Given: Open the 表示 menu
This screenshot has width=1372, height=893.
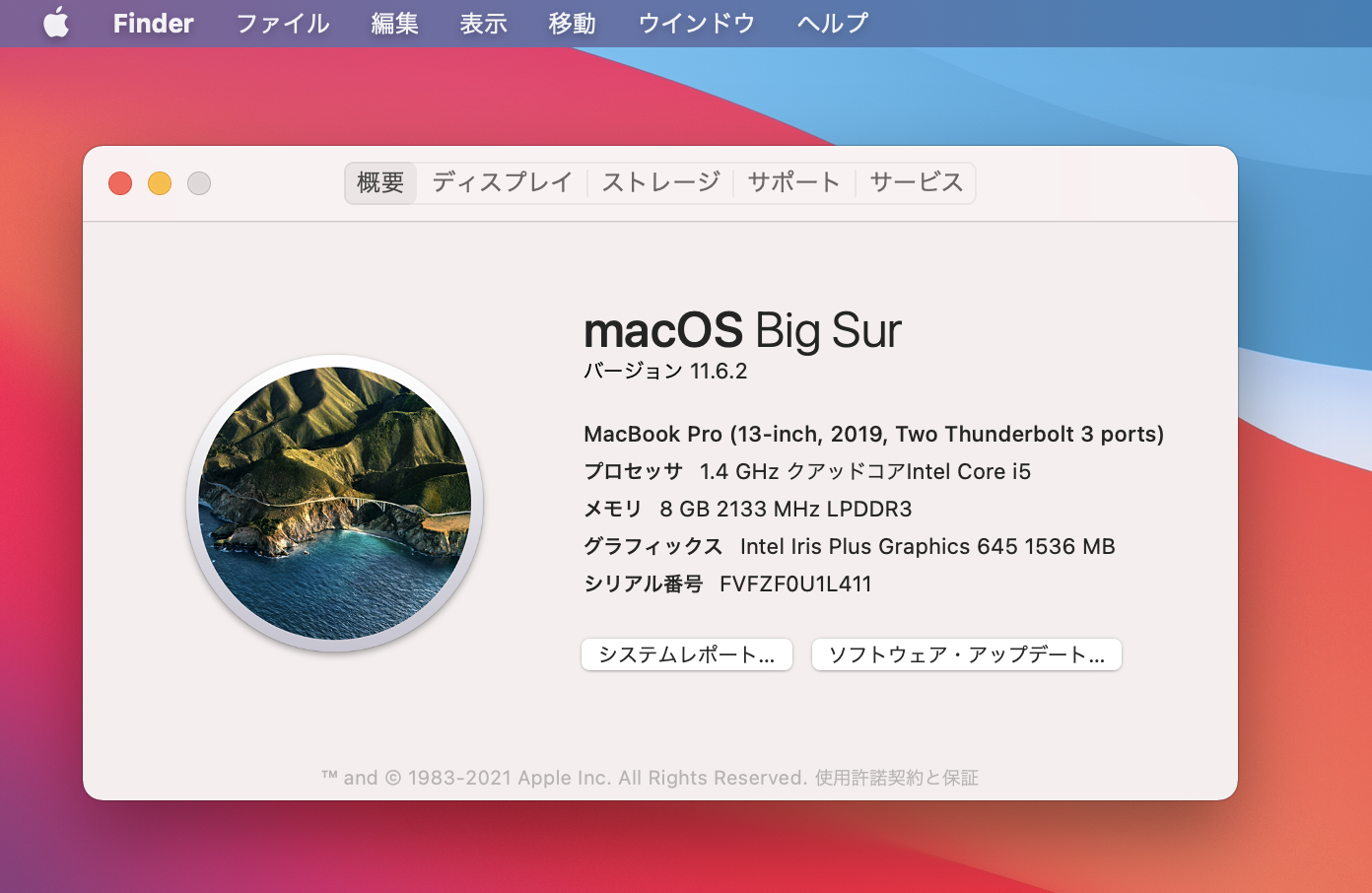Looking at the screenshot, I should [x=483, y=23].
